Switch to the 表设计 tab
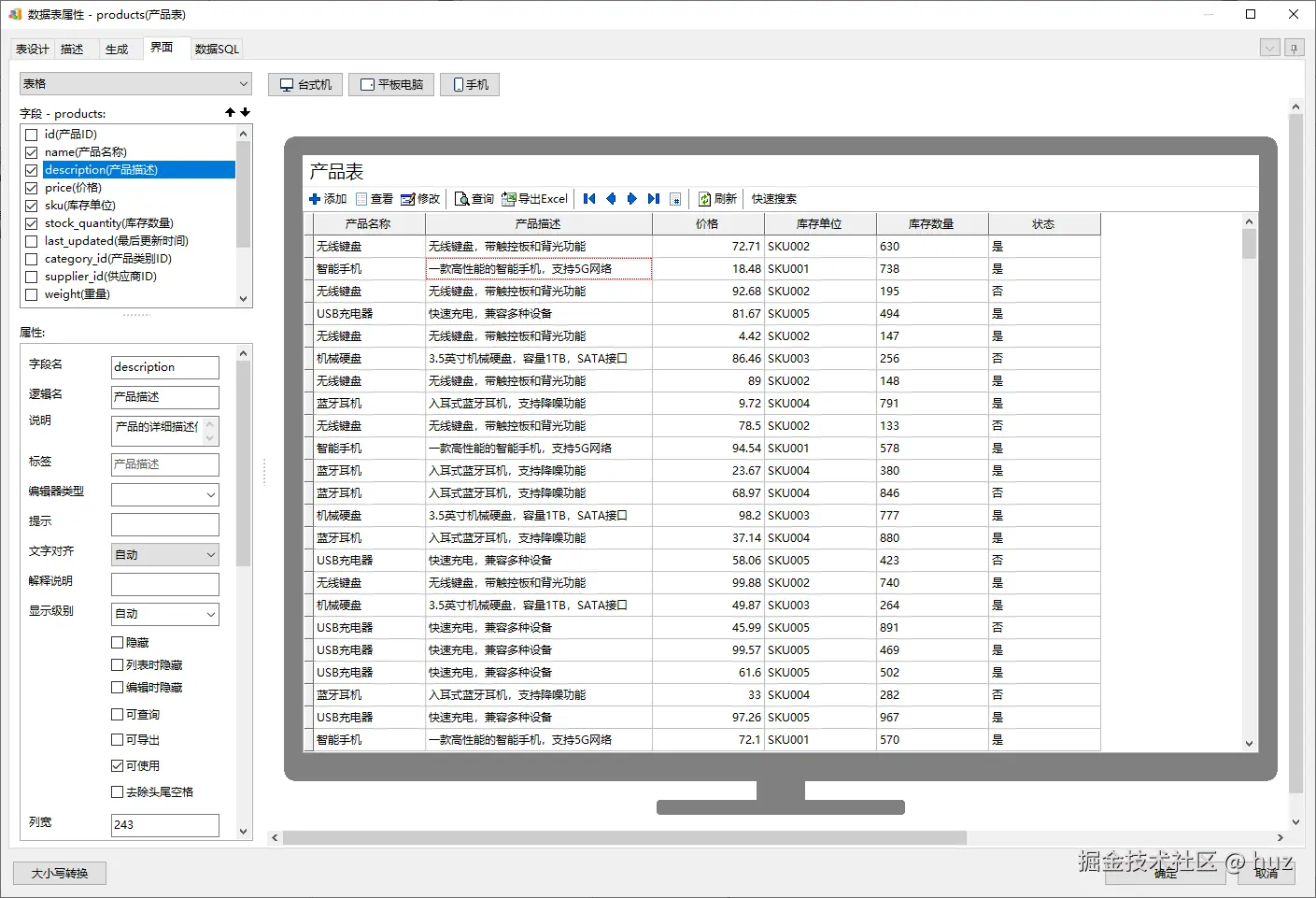Screen dimensions: 1316x898 pyautogui.click(x=33, y=50)
